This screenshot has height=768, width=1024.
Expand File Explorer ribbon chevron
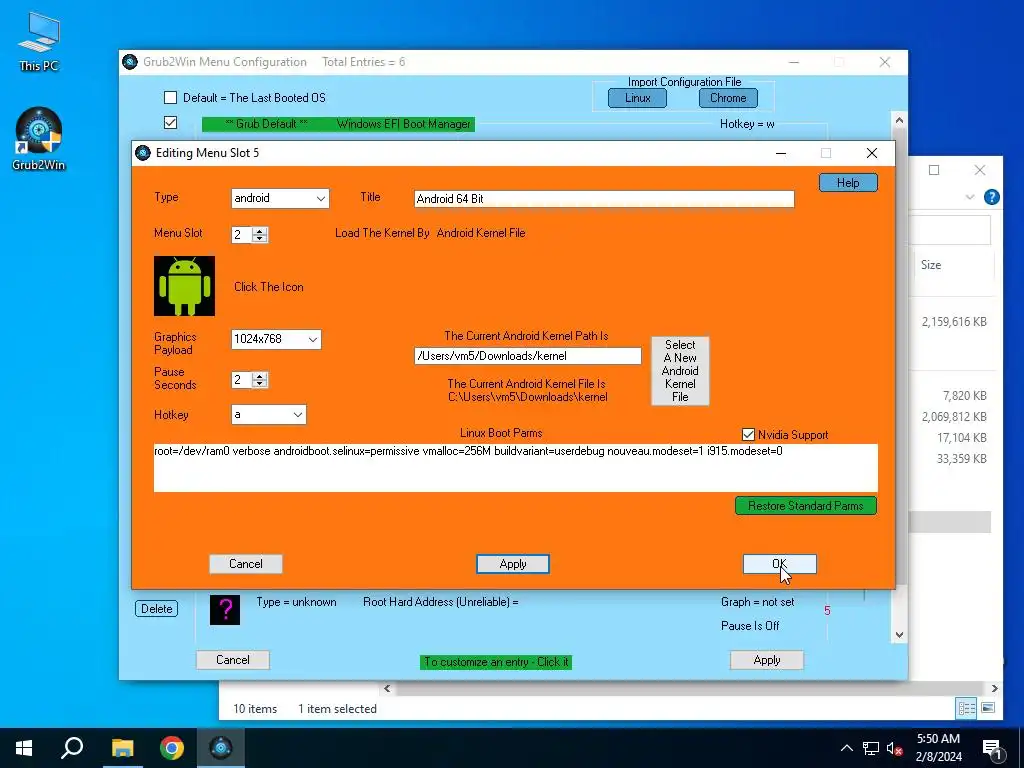pyautogui.click(x=970, y=197)
